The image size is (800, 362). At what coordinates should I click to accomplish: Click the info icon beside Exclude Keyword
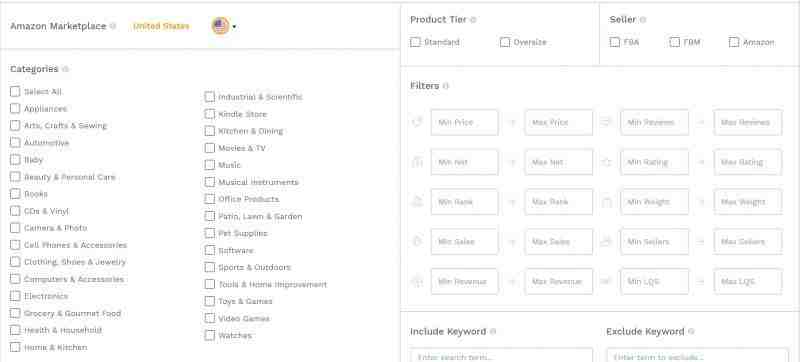(691, 331)
